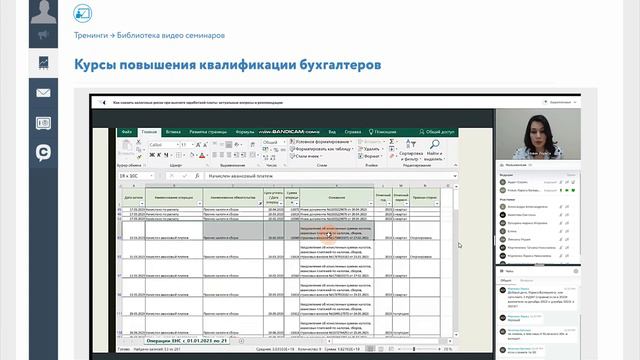Image resolution: width=640 pixels, height=360 pixels.
Task: Click the Name Box cell reference field
Action: point(136,176)
